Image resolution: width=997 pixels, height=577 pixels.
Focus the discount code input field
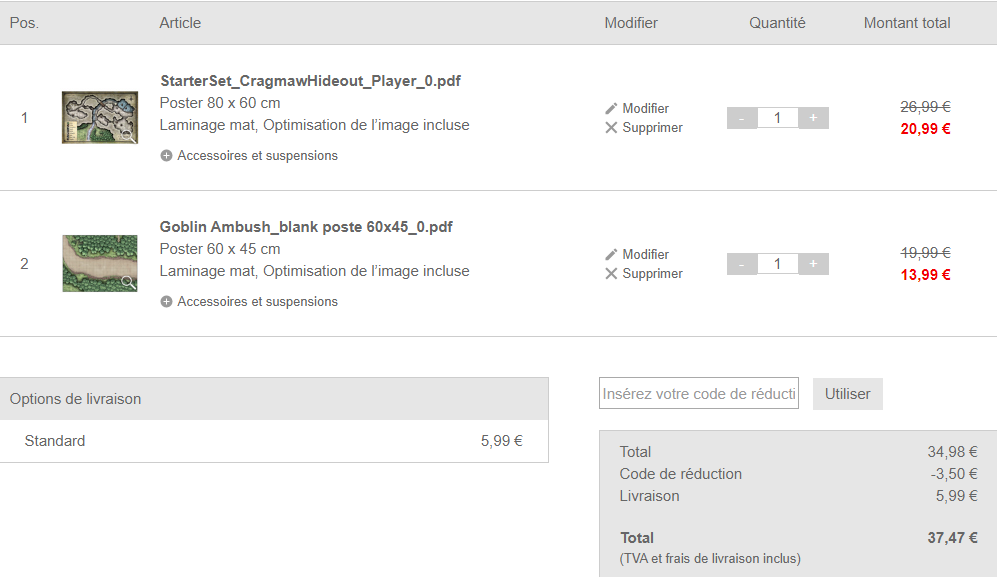click(698, 394)
